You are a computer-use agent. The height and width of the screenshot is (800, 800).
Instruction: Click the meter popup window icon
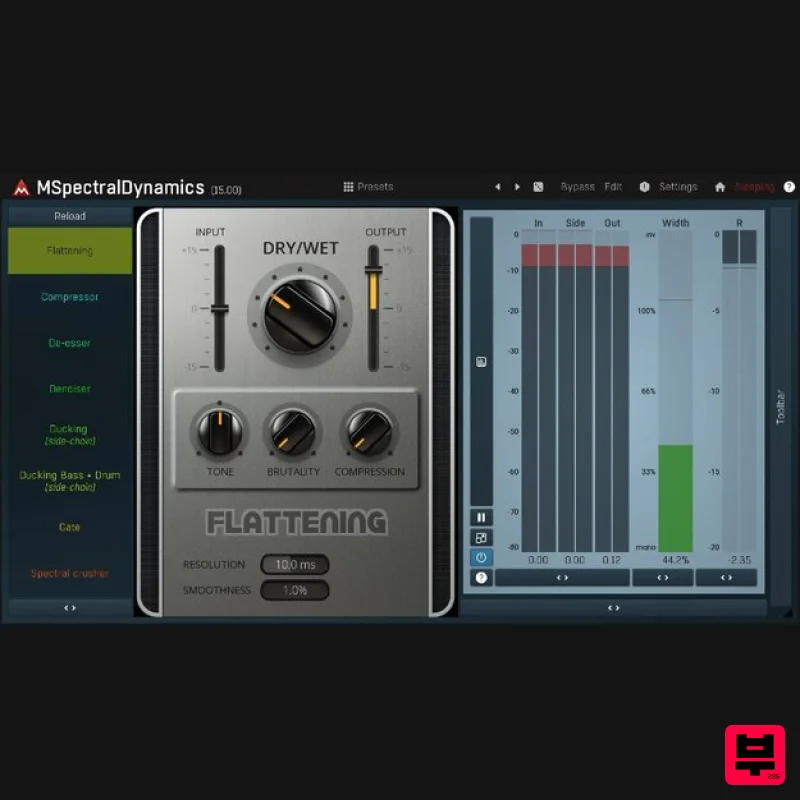[481, 537]
